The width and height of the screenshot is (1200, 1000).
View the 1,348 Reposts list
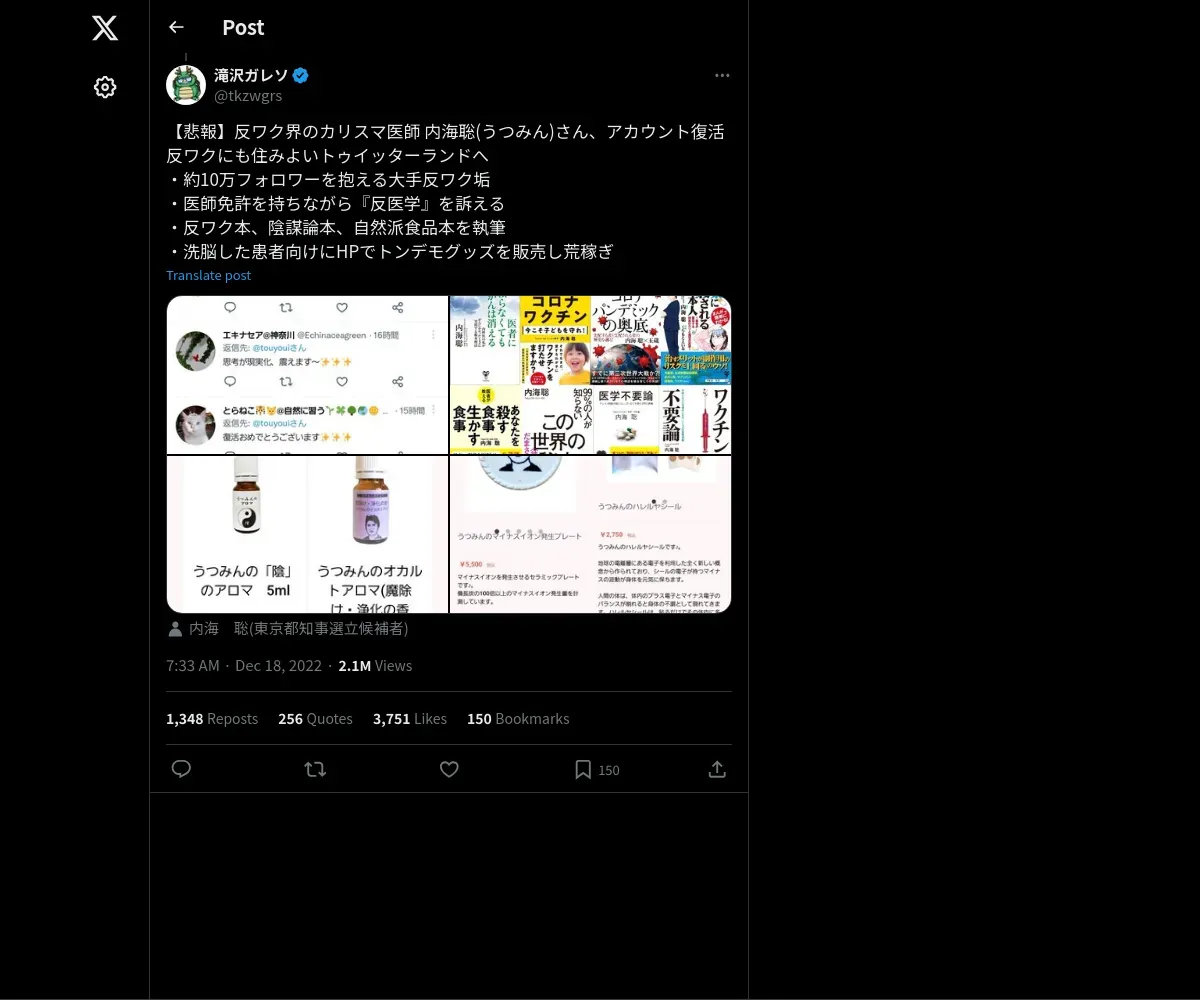pyautogui.click(x=212, y=719)
